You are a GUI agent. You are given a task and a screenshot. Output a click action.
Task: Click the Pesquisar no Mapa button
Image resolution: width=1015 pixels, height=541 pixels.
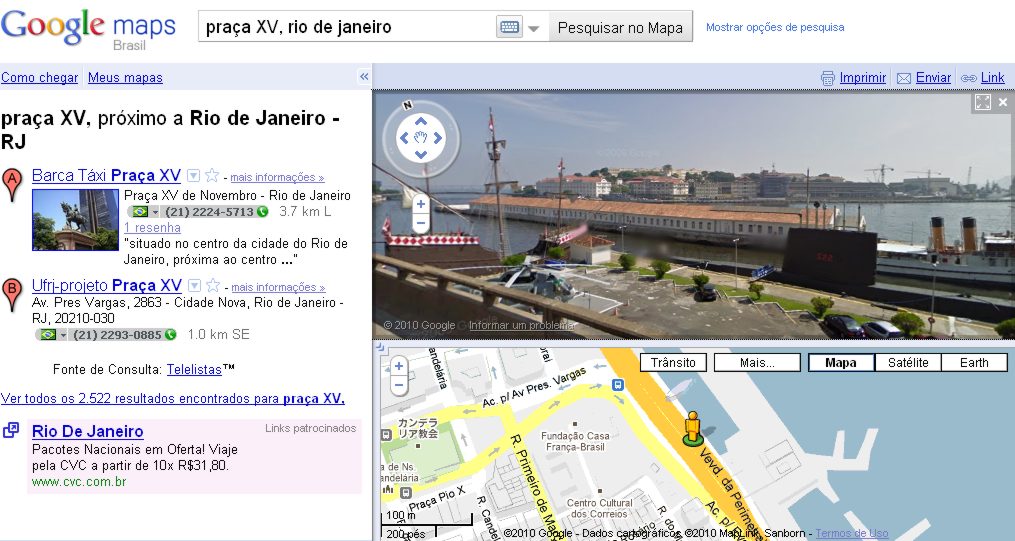[x=620, y=27]
